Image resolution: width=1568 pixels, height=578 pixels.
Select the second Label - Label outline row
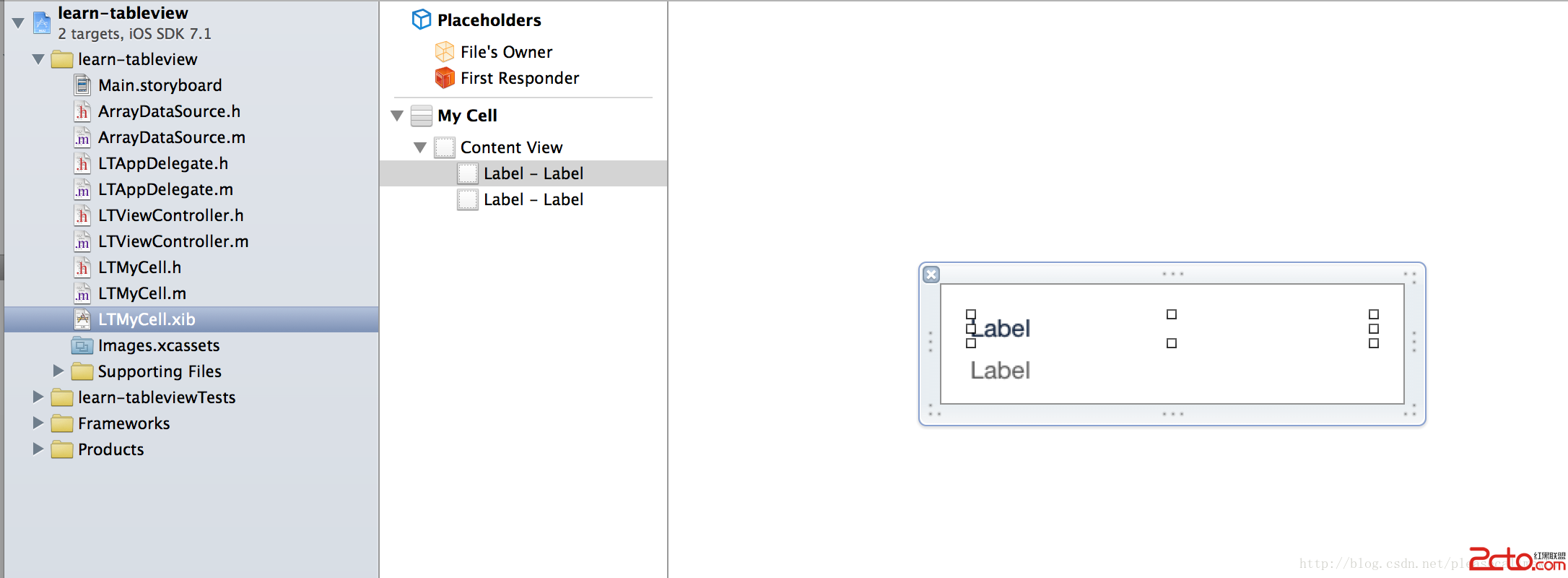(533, 199)
